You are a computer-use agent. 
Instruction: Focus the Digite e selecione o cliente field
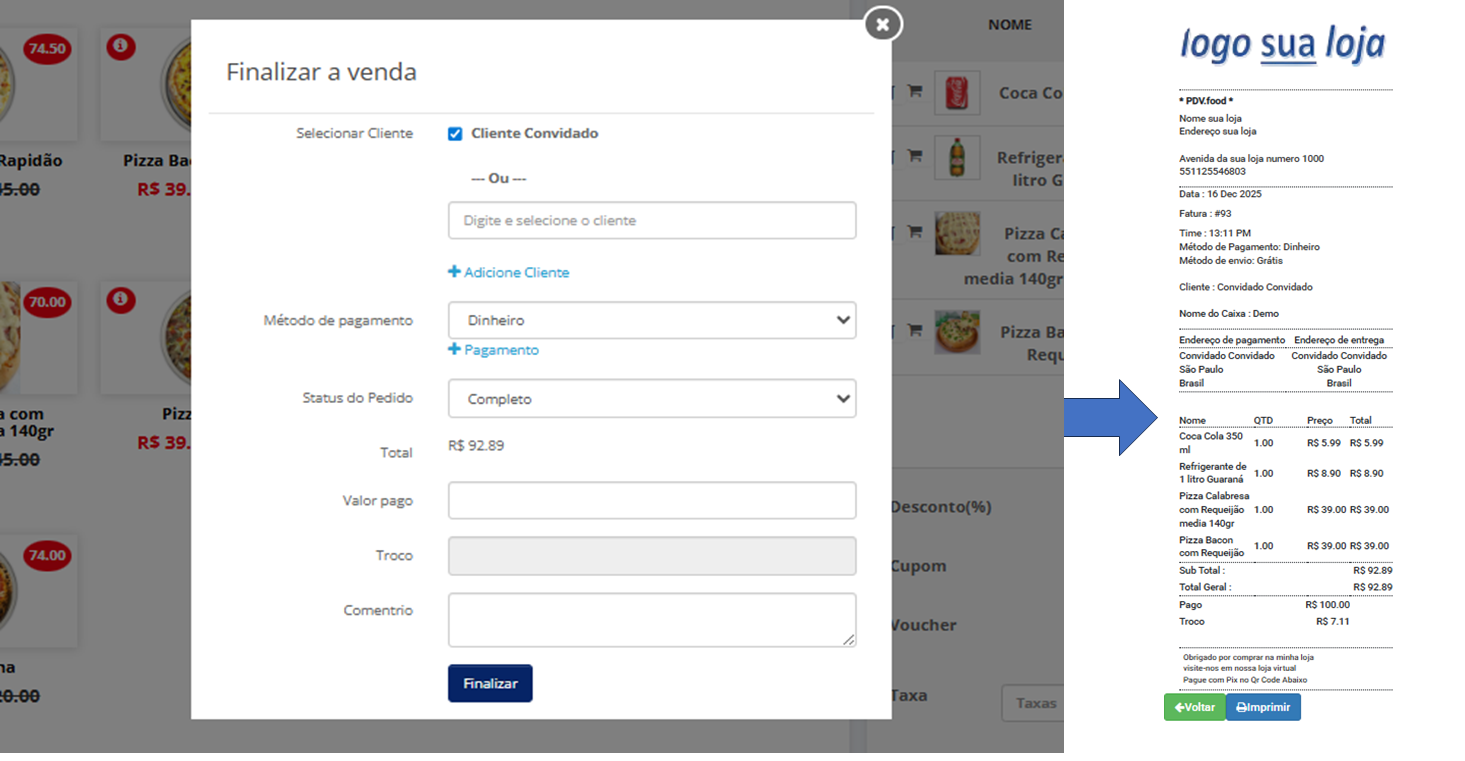point(651,221)
